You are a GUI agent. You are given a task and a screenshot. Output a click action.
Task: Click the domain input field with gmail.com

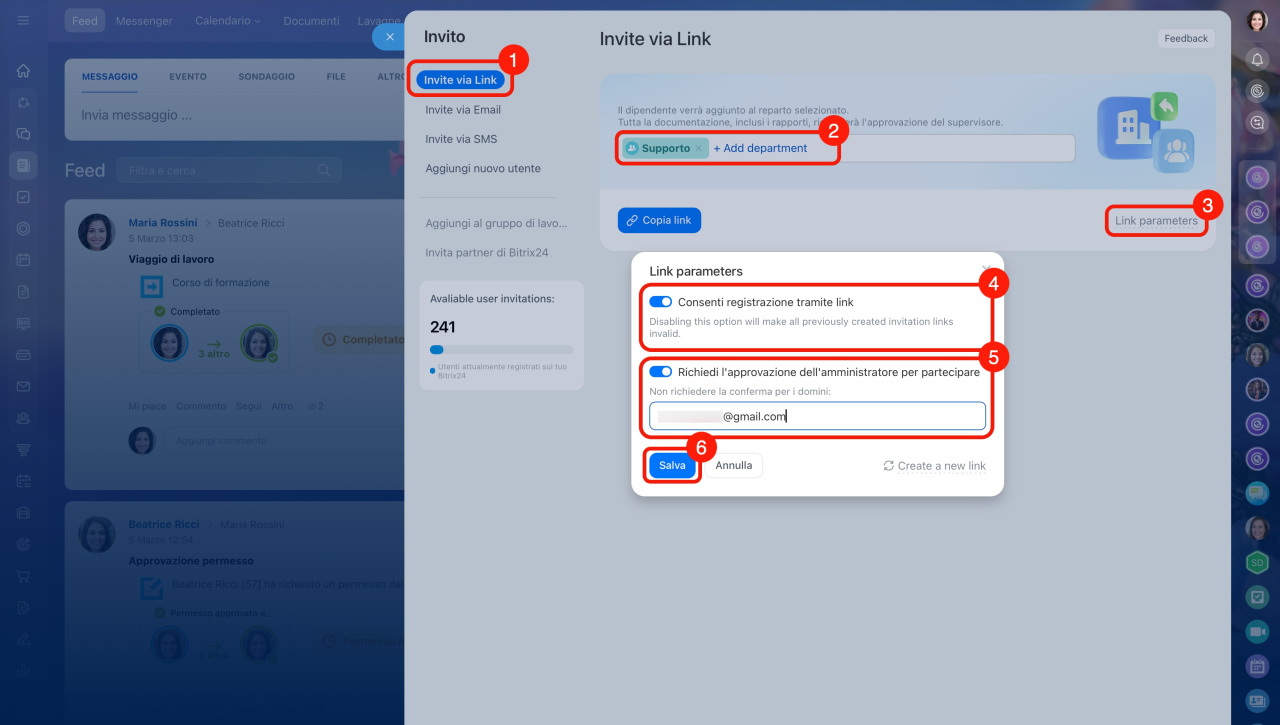click(x=817, y=416)
